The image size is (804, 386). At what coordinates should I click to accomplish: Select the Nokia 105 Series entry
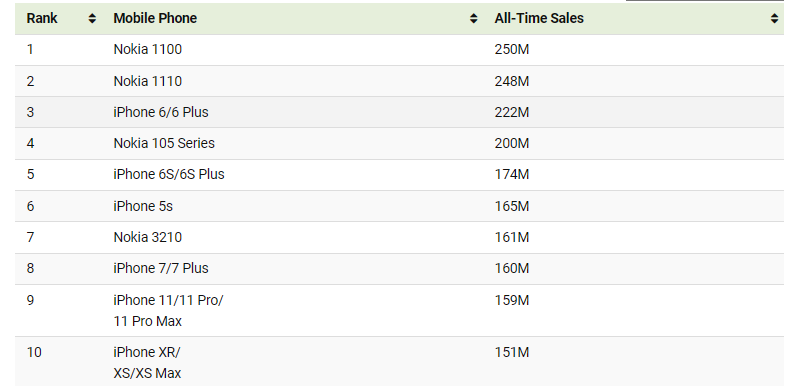[x=164, y=143]
